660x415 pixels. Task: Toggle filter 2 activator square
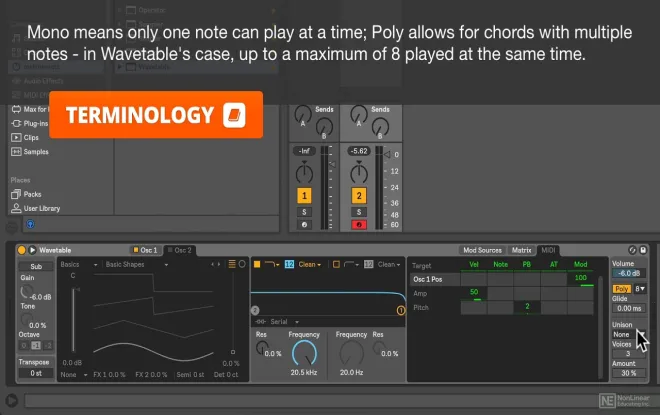click(x=336, y=264)
